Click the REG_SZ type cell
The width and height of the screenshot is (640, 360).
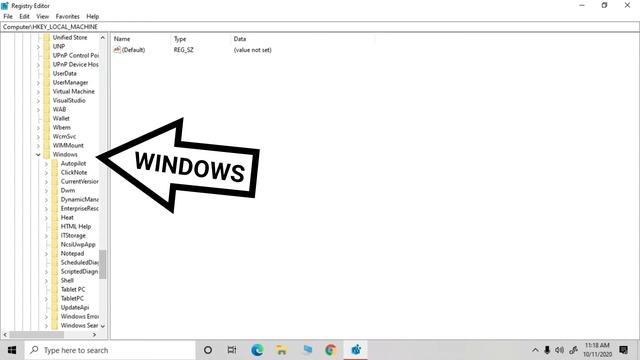pos(184,50)
